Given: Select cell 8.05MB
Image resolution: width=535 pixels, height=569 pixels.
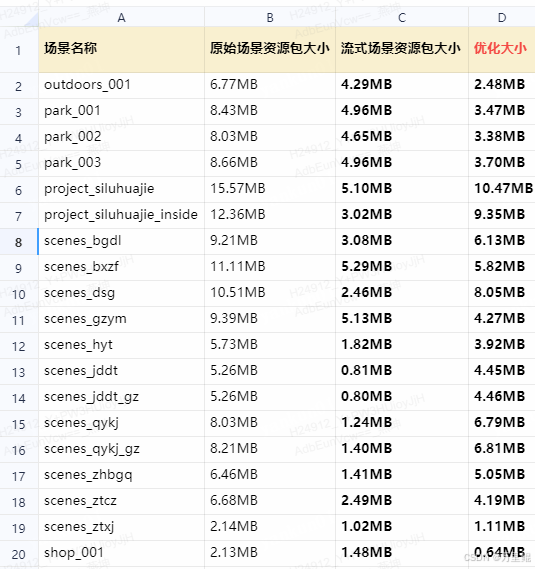Looking at the screenshot, I should (502, 294).
